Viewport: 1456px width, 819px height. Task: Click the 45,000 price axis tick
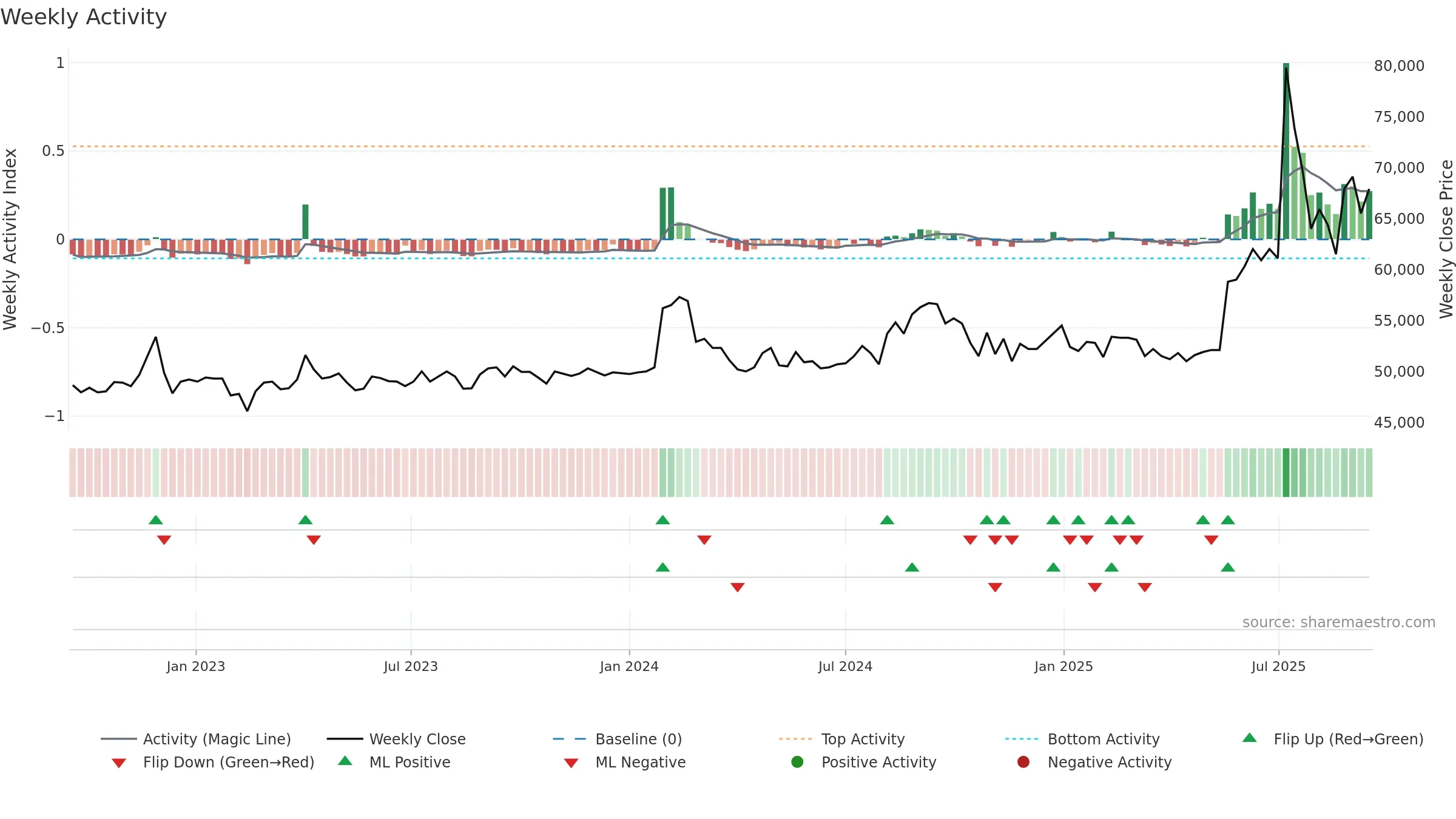click(x=1399, y=422)
